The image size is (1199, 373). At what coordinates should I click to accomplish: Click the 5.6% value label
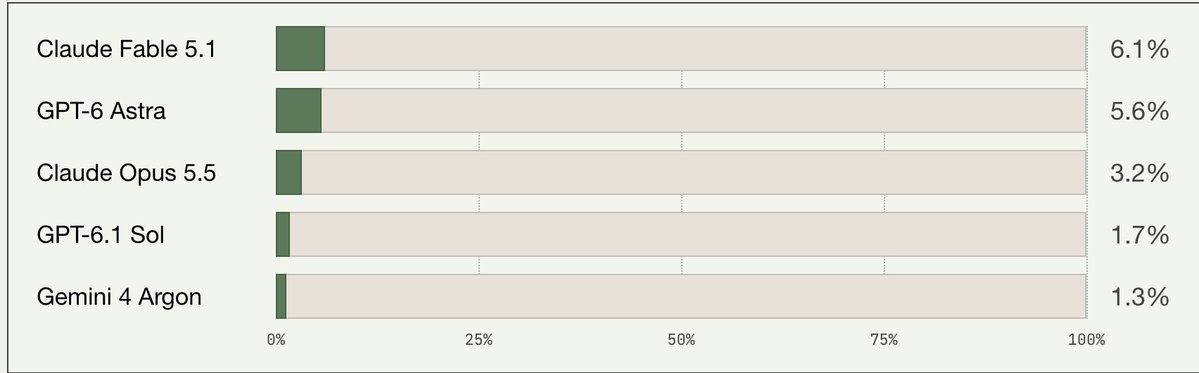pyautogui.click(x=1139, y=112)
